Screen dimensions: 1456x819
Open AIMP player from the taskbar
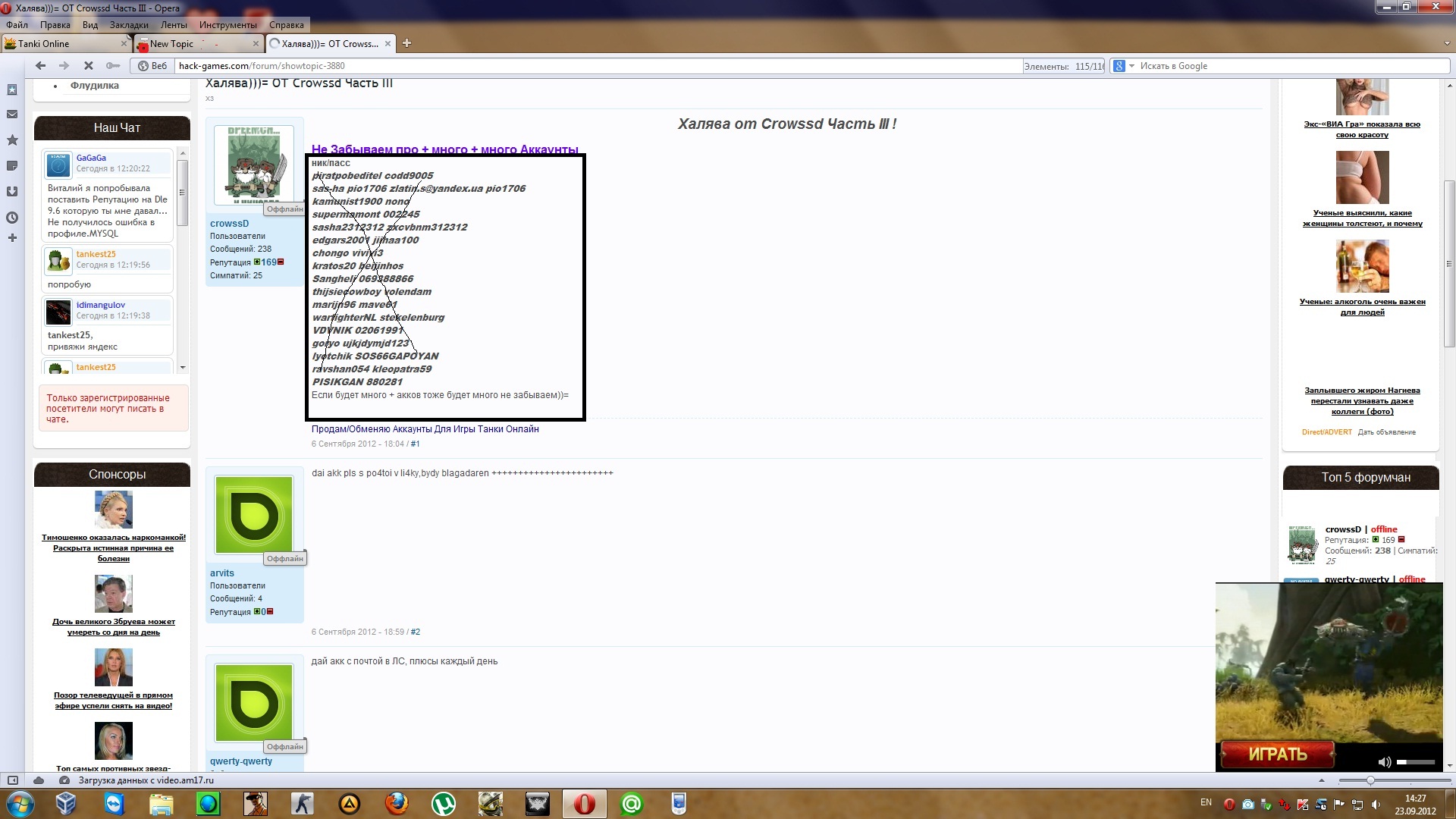pos(349,804)
